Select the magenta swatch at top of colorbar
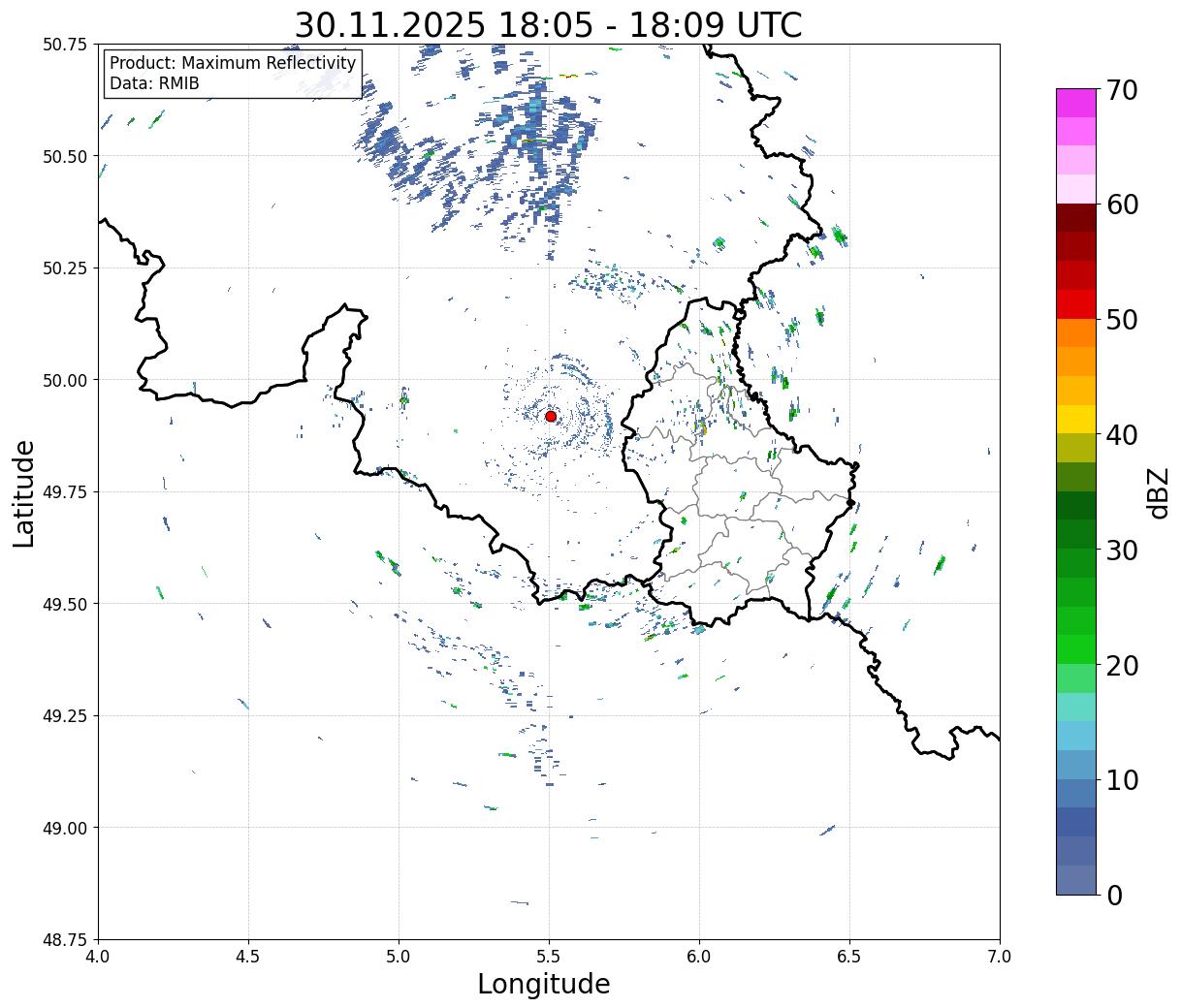1182x1008 pixels. [1075, 103]
